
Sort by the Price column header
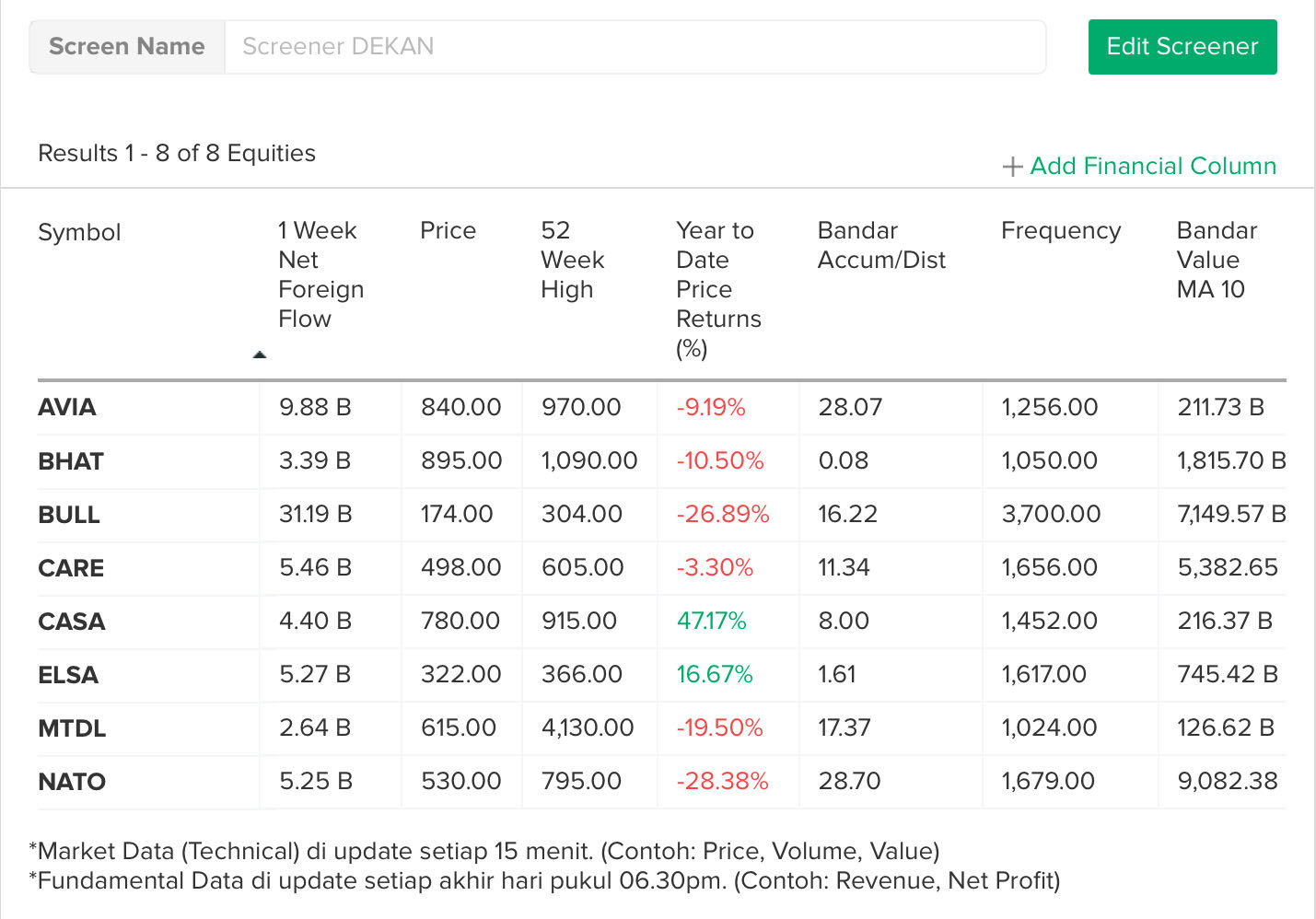(x=448, y=231)
